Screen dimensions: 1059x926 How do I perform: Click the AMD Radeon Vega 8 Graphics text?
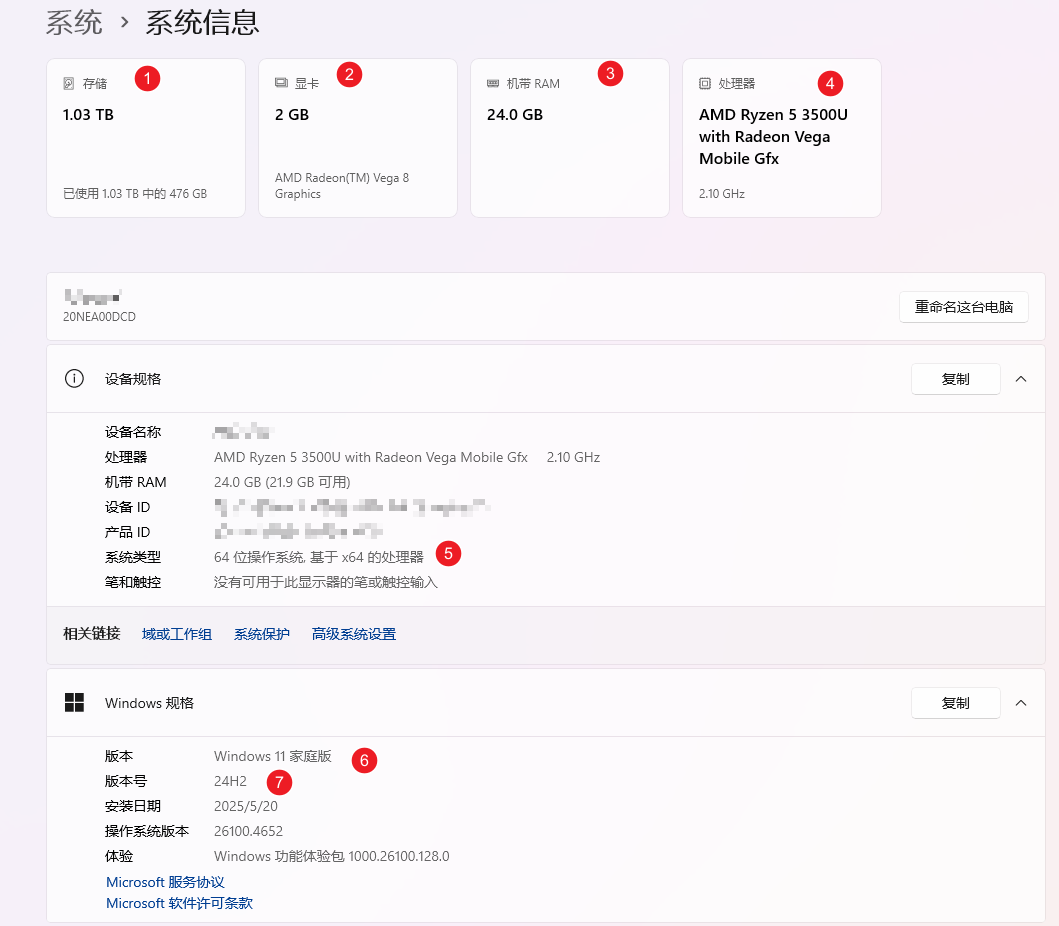[x=342, y=186]
